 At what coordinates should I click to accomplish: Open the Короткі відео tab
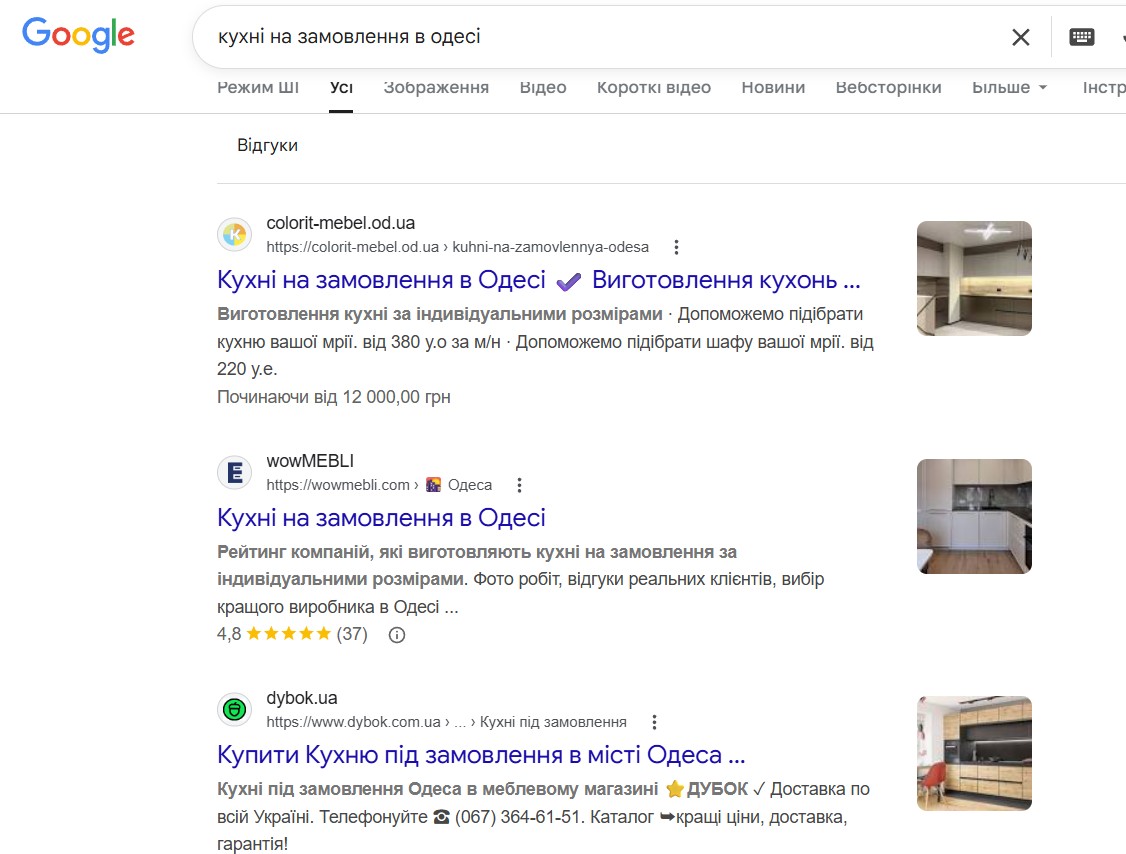[653, 88]
